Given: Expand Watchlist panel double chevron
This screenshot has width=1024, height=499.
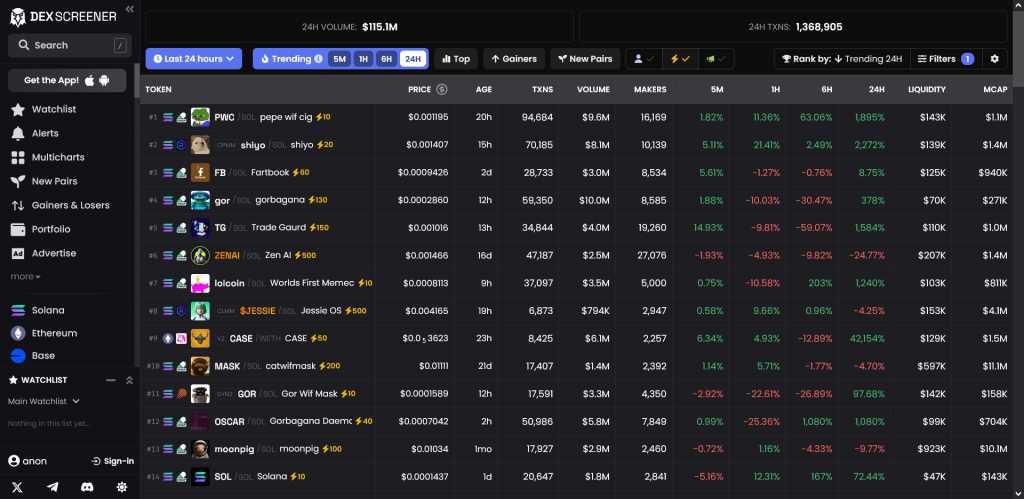Looking at the screenshot, I should click(x=129, y=380).
